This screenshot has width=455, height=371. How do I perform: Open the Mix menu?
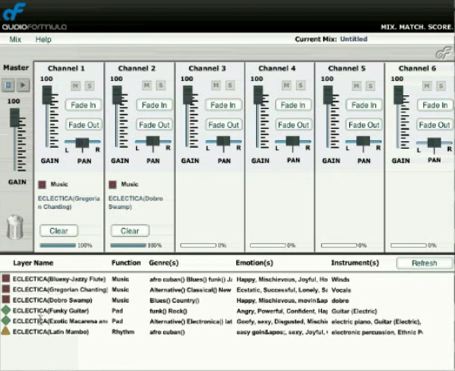coord(15,39)
